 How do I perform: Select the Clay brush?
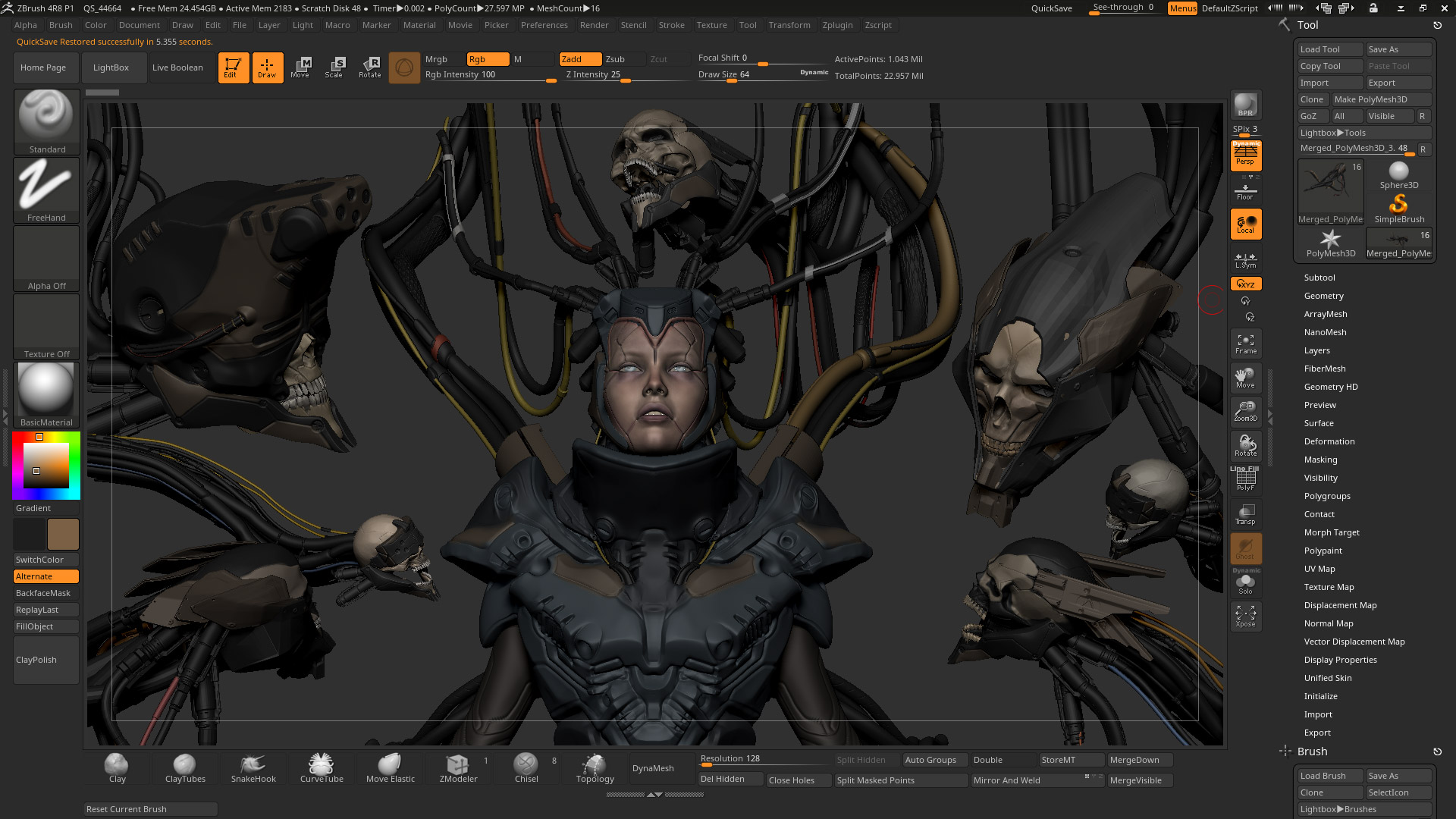coord(117,768)
